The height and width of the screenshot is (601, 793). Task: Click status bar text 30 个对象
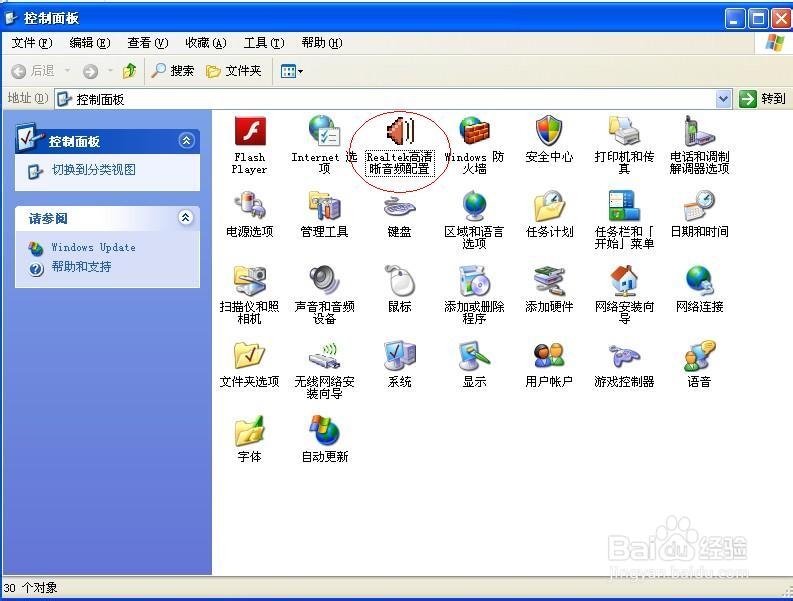(30, 588)
